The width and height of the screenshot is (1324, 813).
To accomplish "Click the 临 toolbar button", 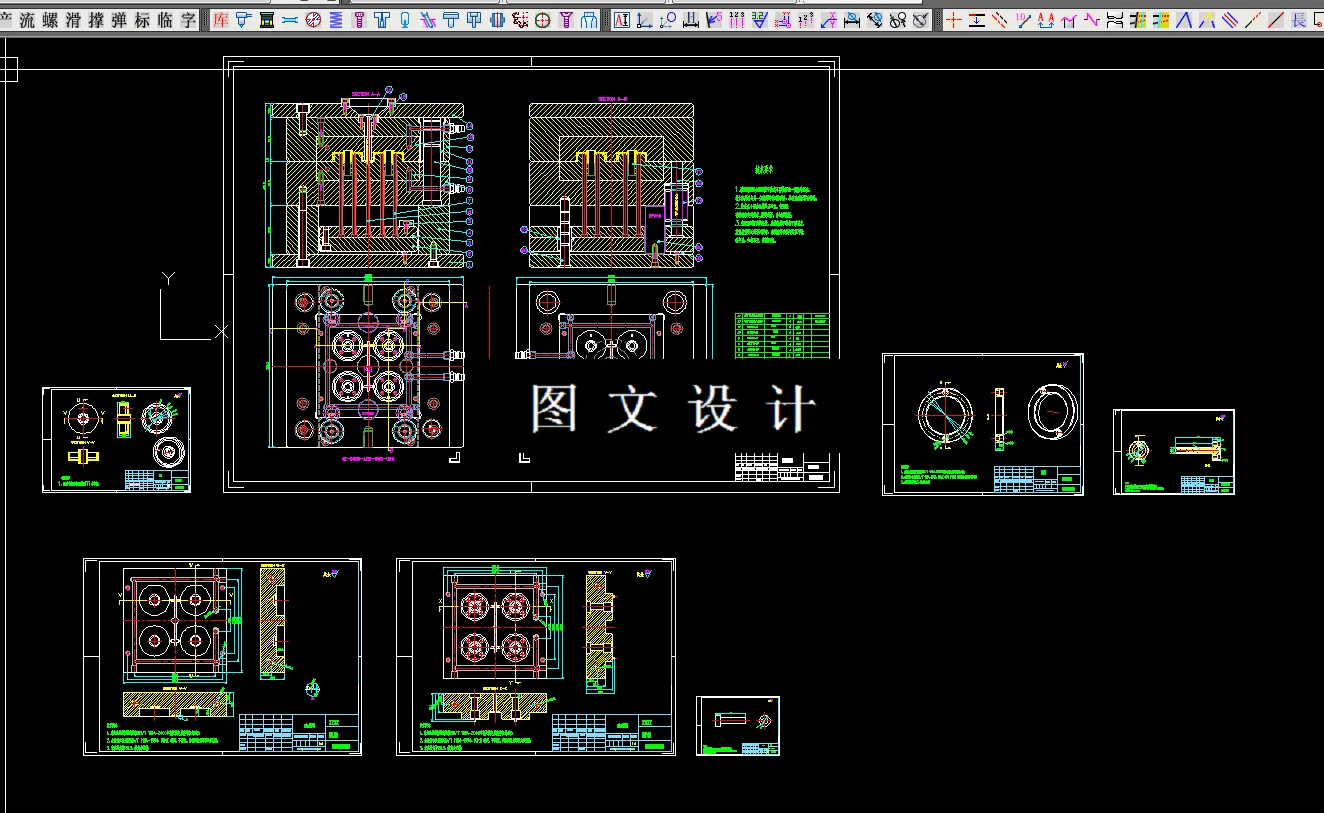I will (x=166, y=19).
